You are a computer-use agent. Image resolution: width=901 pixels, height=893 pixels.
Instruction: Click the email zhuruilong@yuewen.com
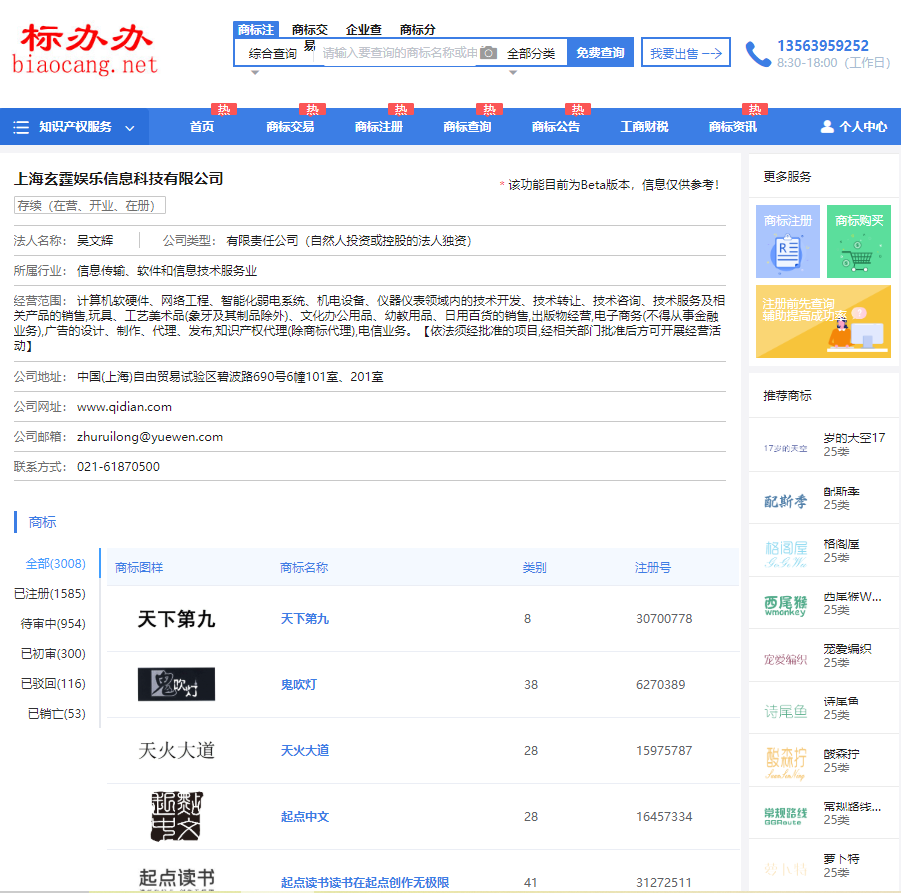150,437
